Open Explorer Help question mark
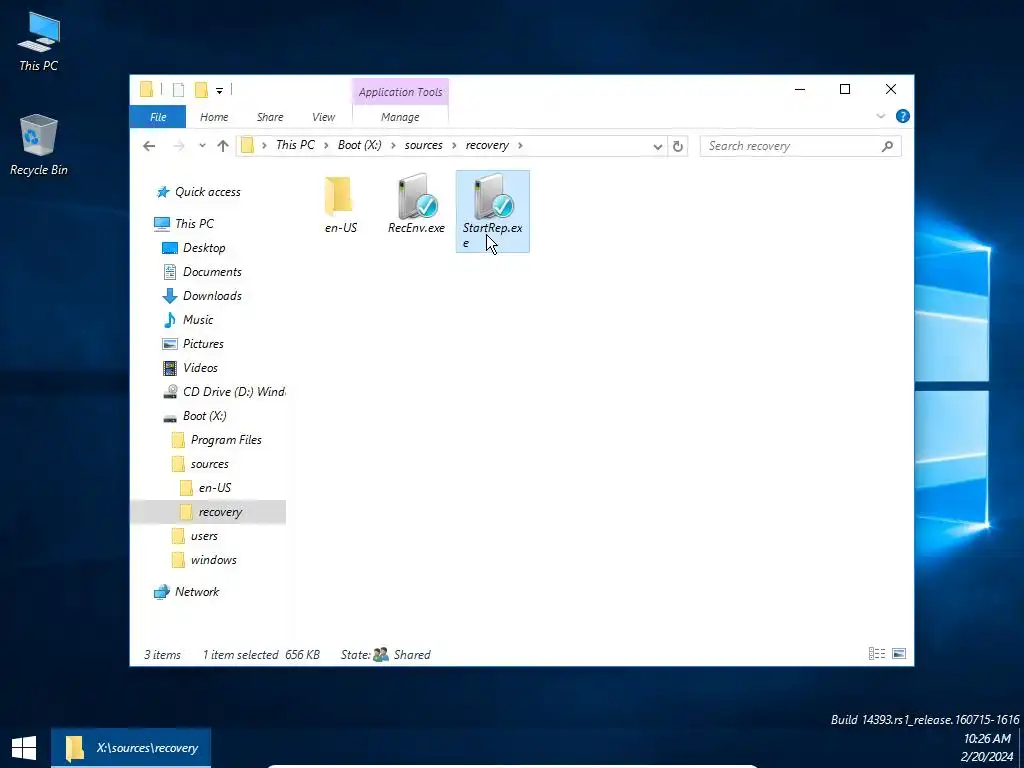This screenshot has width=1024, height=768. pyautogui.click(x=903, y=116)
